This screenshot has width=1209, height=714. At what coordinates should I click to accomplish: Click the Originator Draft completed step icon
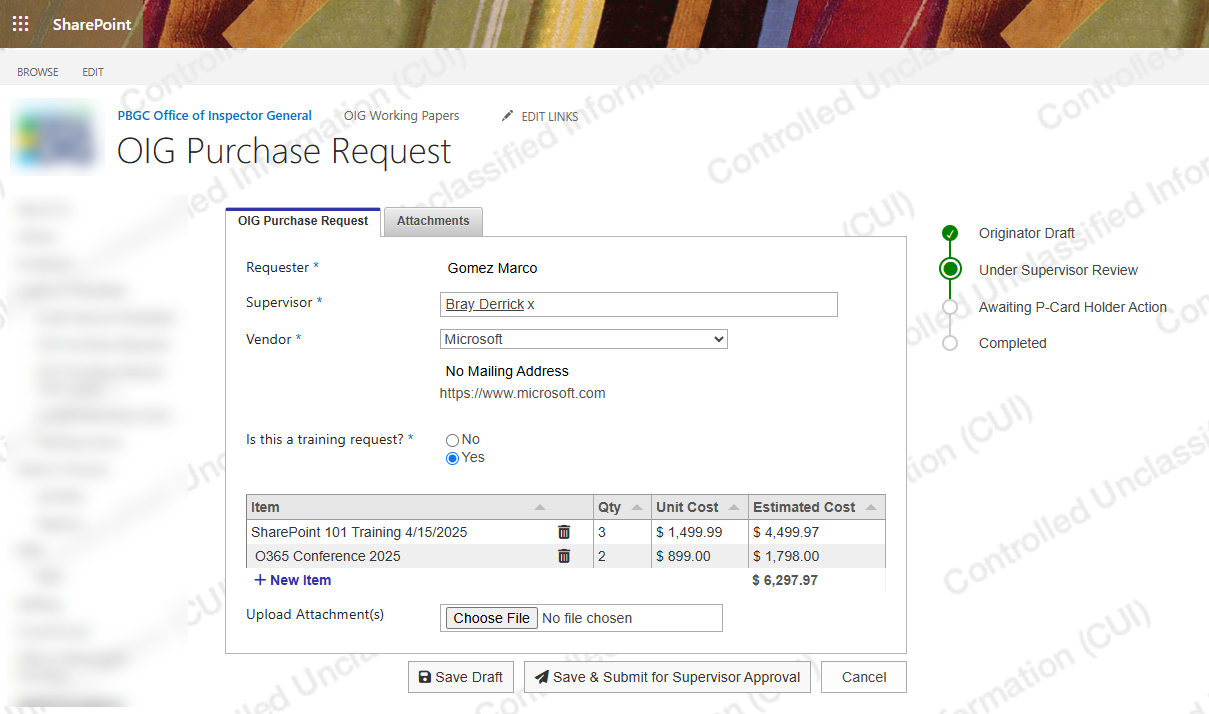click(950, 233)
